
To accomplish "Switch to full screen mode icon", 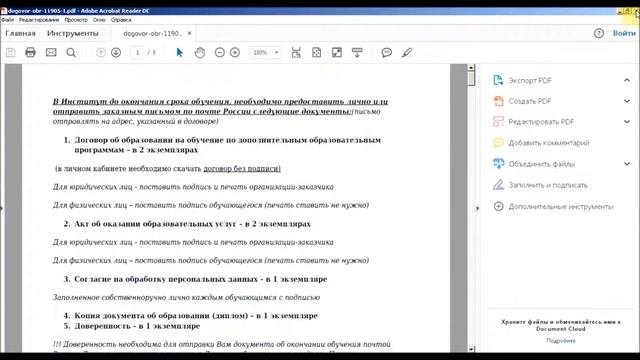I will [x=337, y=52].
